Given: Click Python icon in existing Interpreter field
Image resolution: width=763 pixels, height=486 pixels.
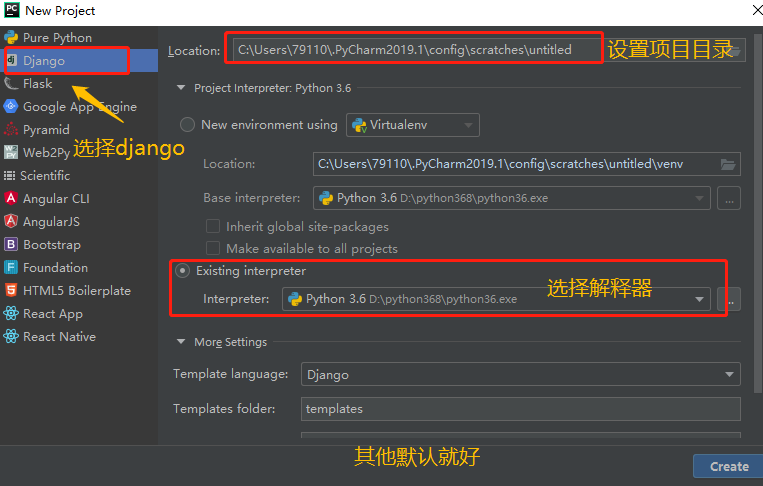Looking at the screenshot, I should 295,299.
